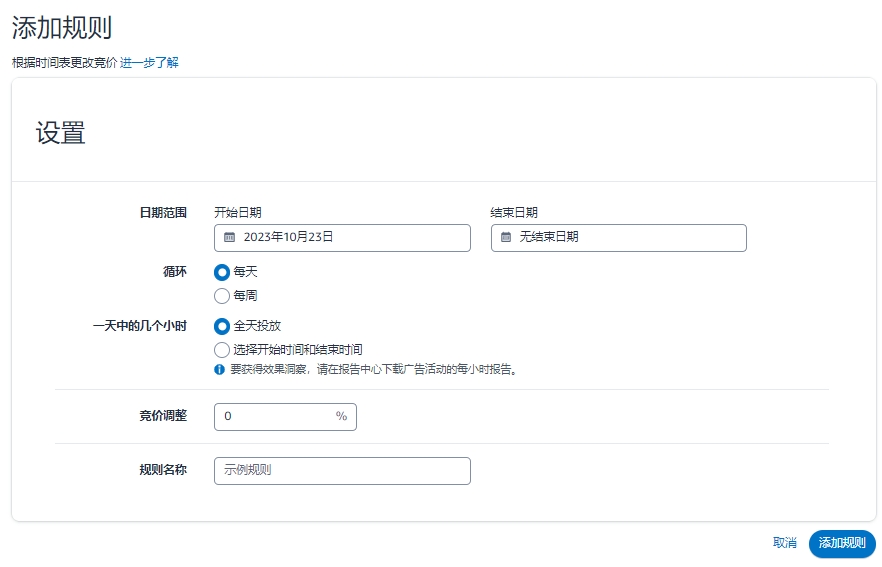Click the blue 添加规则 button
Image resolution: width=882 pixels, height=567 pixels.
(x=842, y=543)
